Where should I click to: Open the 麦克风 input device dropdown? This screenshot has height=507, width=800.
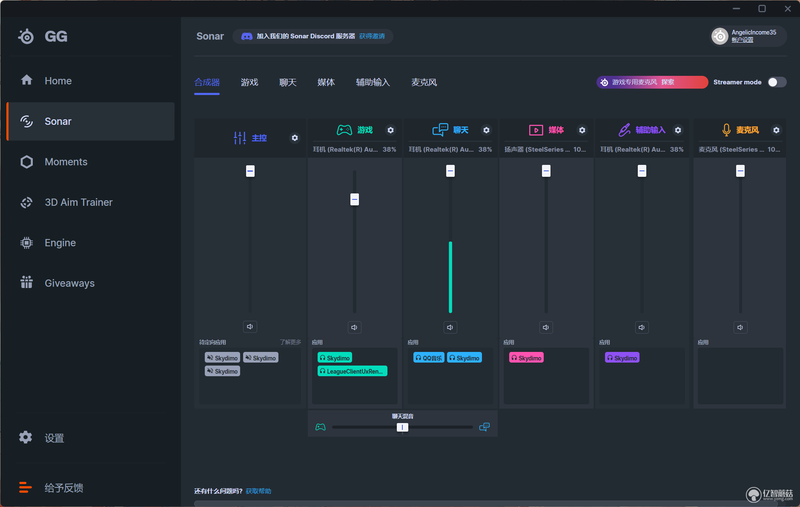click(739, 149)
